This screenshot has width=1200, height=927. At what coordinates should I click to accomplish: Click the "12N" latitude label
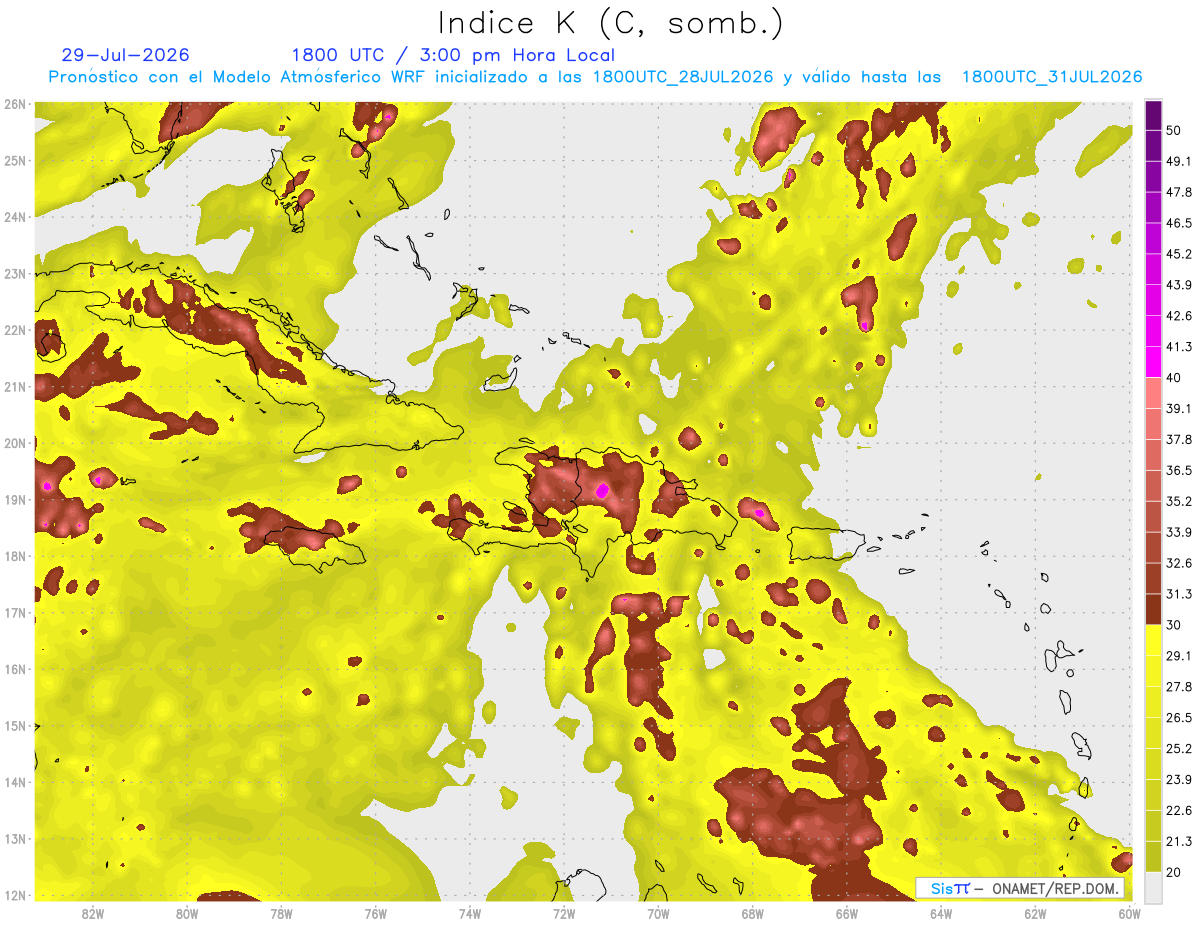(15, 895)
